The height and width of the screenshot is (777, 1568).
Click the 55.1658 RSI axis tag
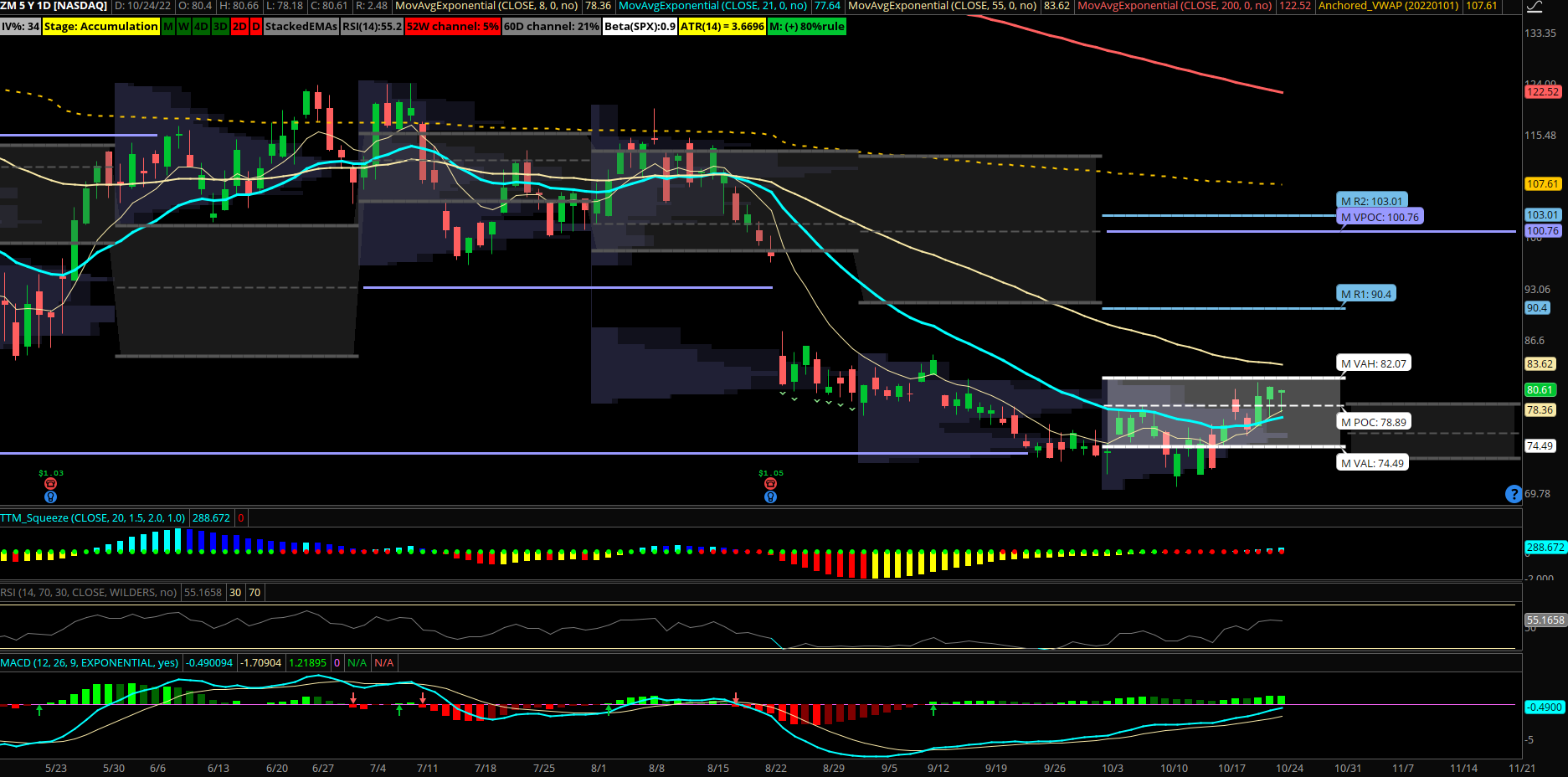(x=1545, y=620)
